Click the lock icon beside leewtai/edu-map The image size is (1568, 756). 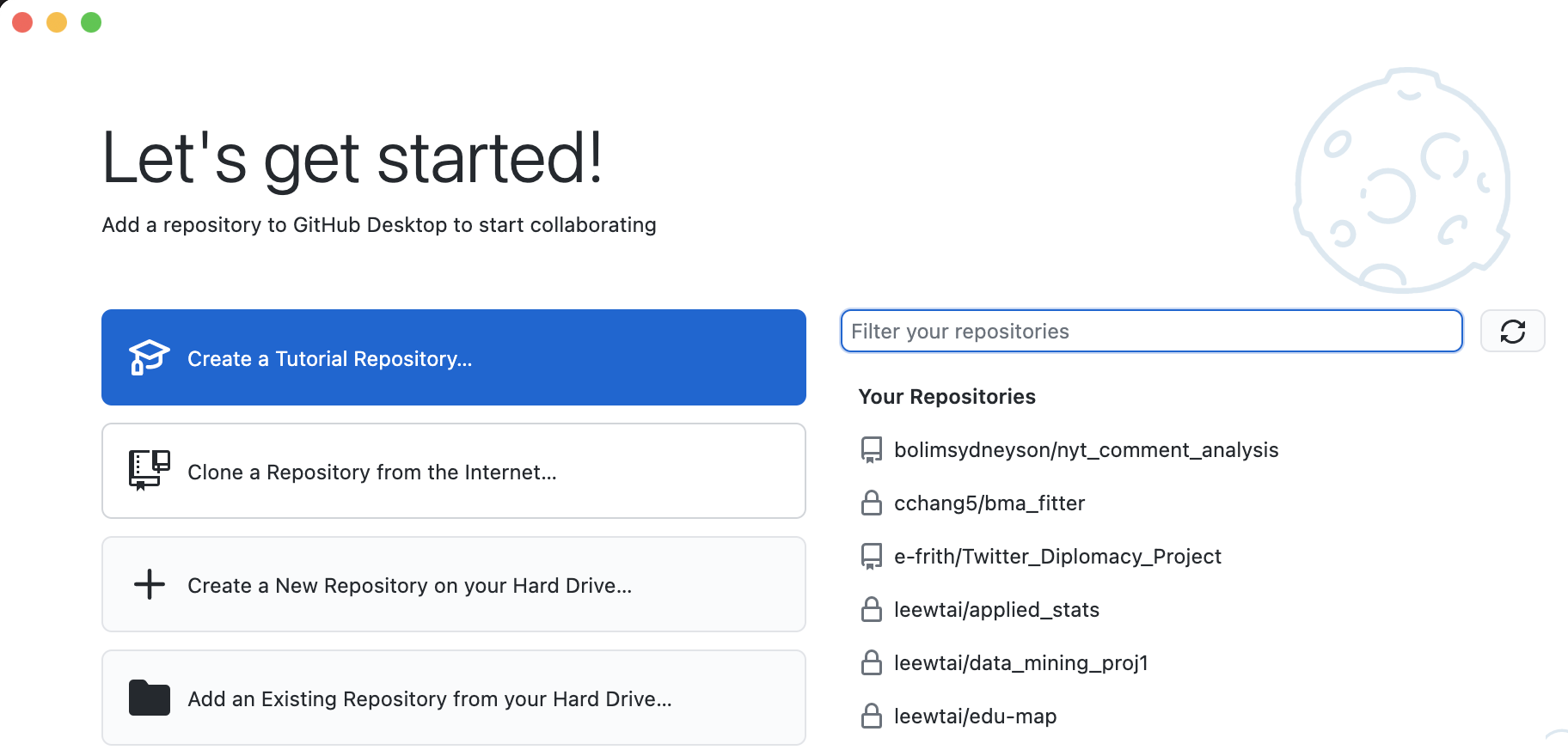(872, 716)
